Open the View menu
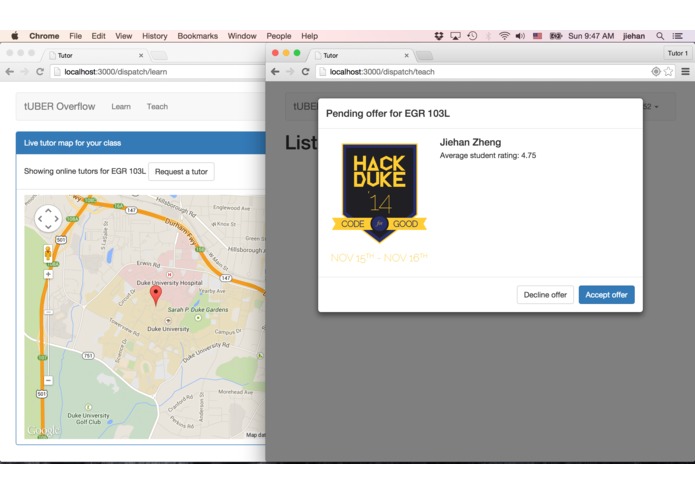The image size is (695, 494). pyautogui.click(x=124, y=36)
